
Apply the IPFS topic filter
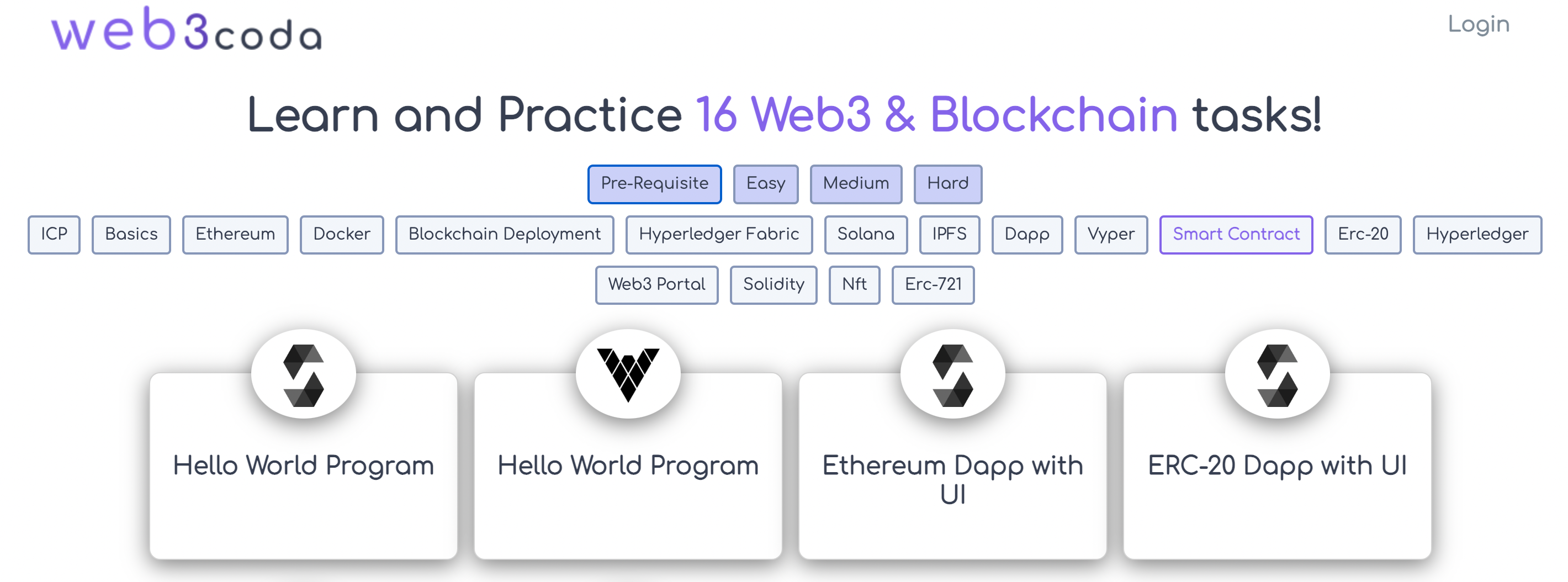click(x=949, y=234)
